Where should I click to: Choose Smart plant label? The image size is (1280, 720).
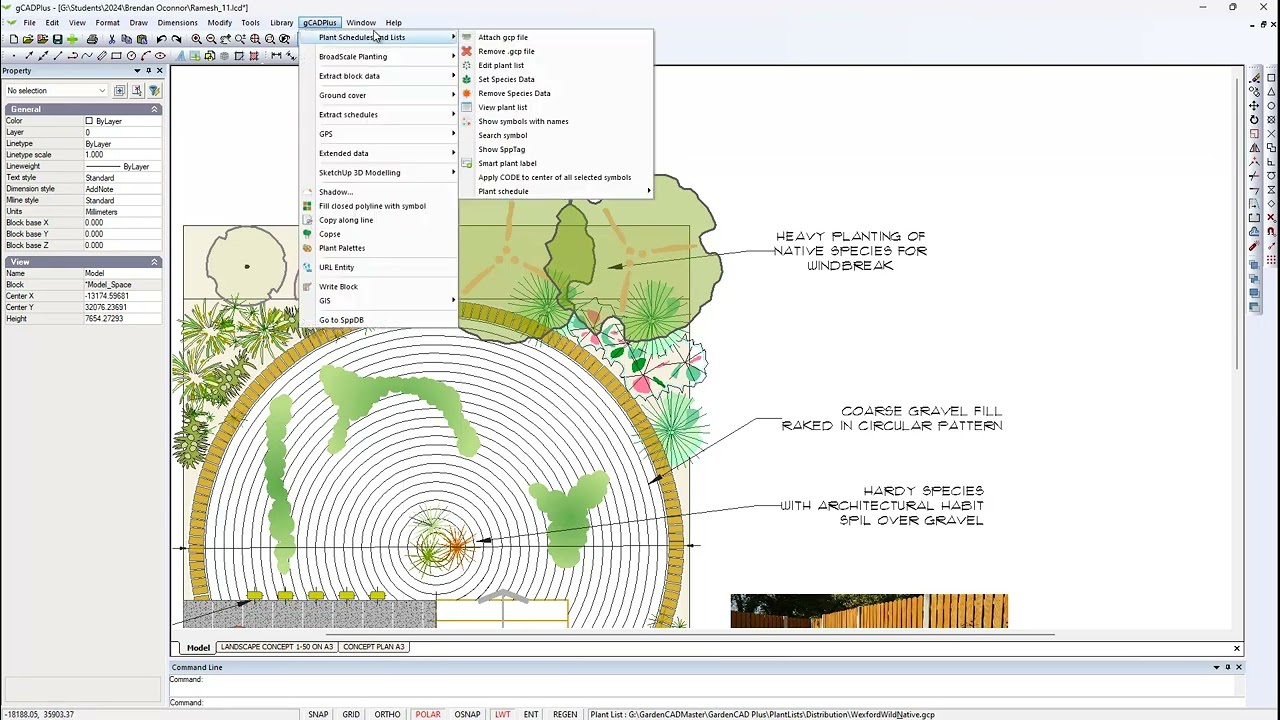click(507, 163)
